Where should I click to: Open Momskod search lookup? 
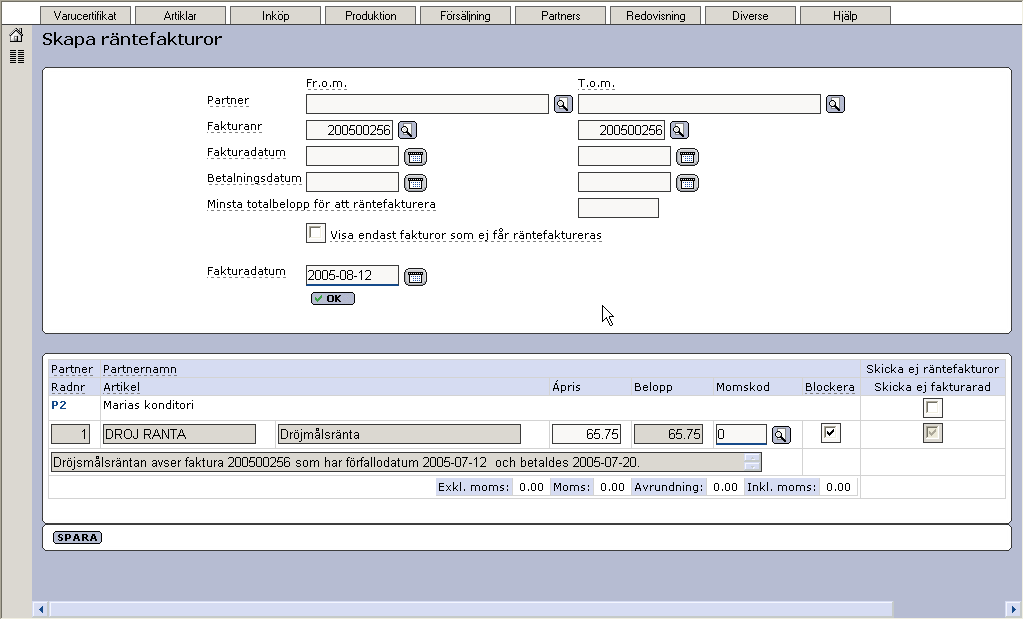click(781, 435)
